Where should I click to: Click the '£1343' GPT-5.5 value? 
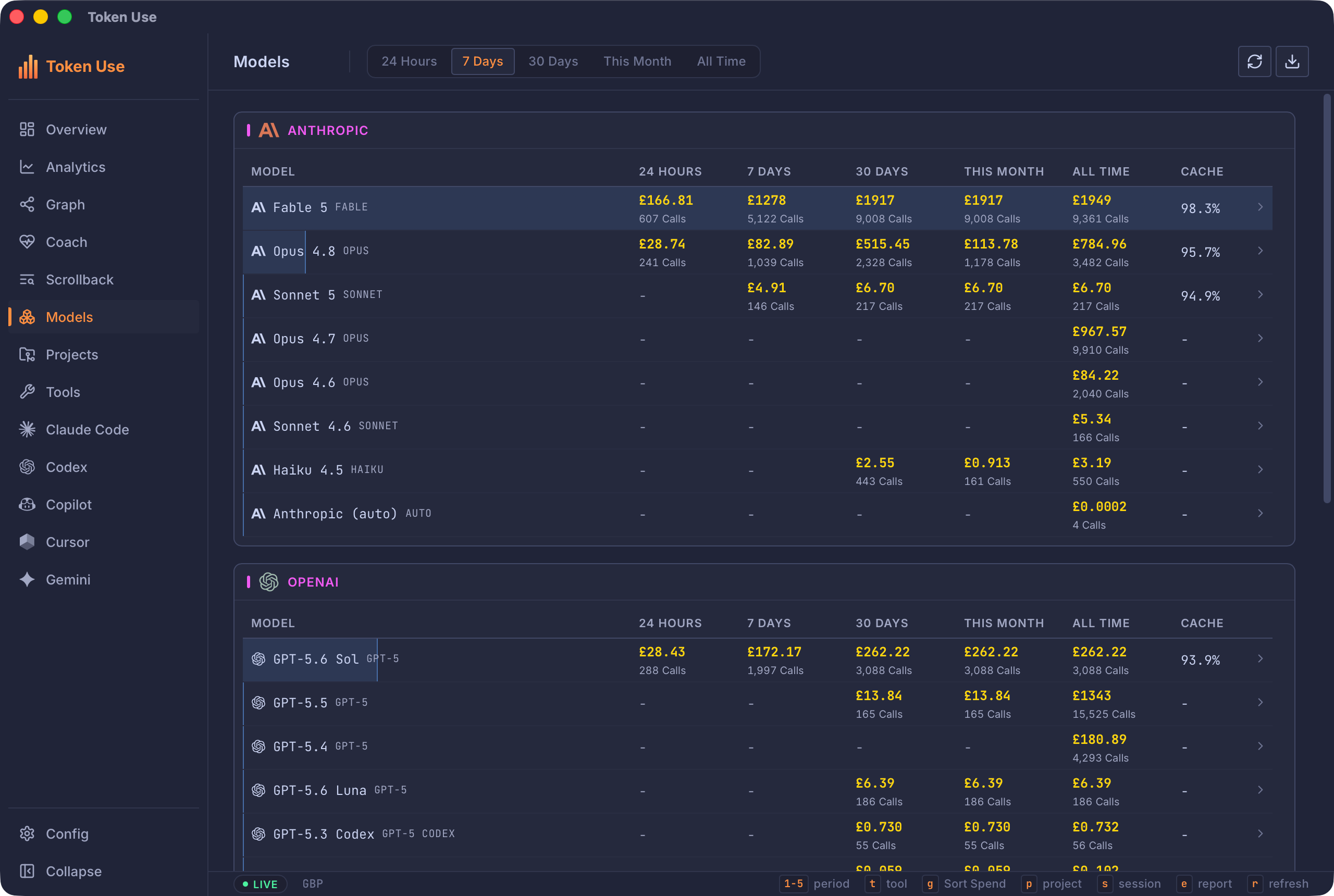[x=1092, y=695]
